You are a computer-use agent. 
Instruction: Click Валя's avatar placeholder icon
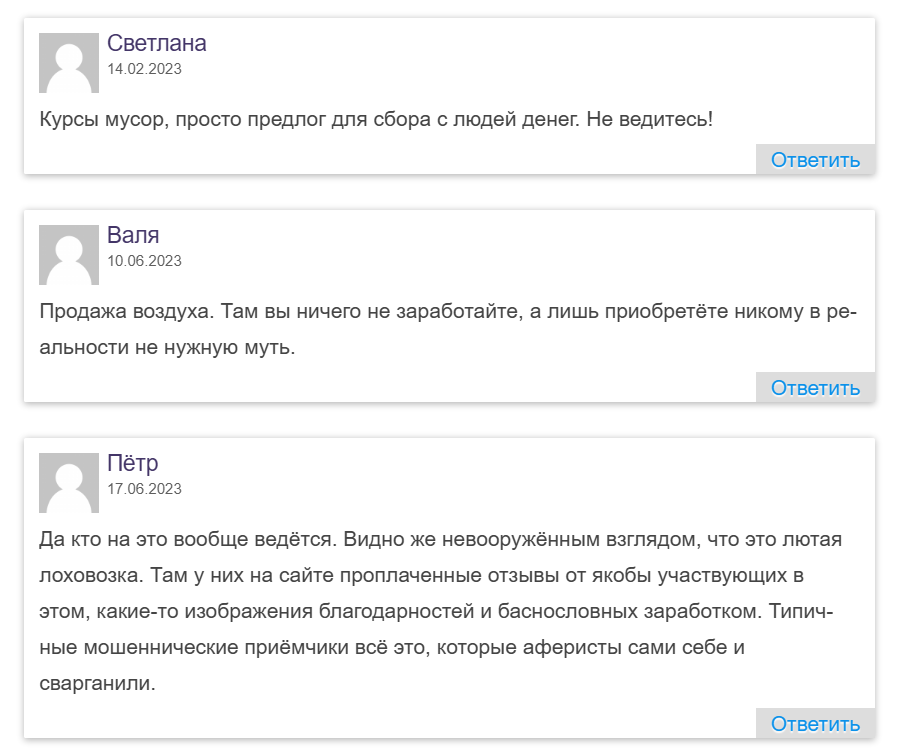(69, 255)
